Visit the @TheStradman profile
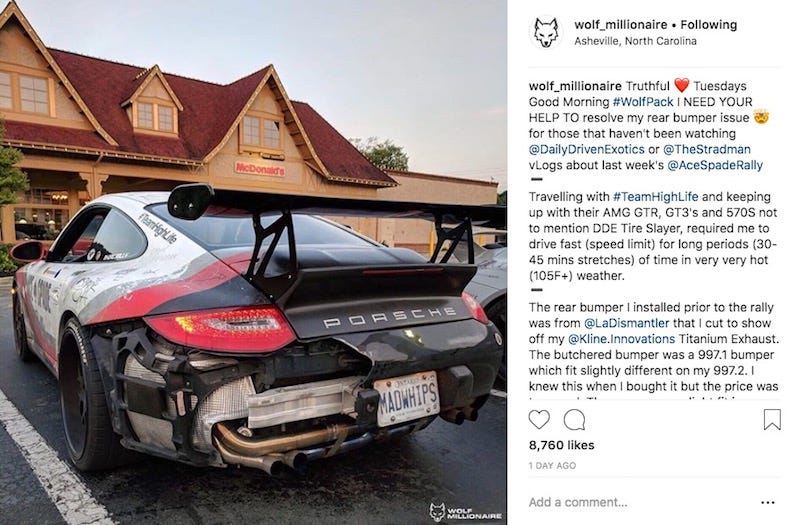This screenshot has width=800, height=525. (x=707, y=149)
